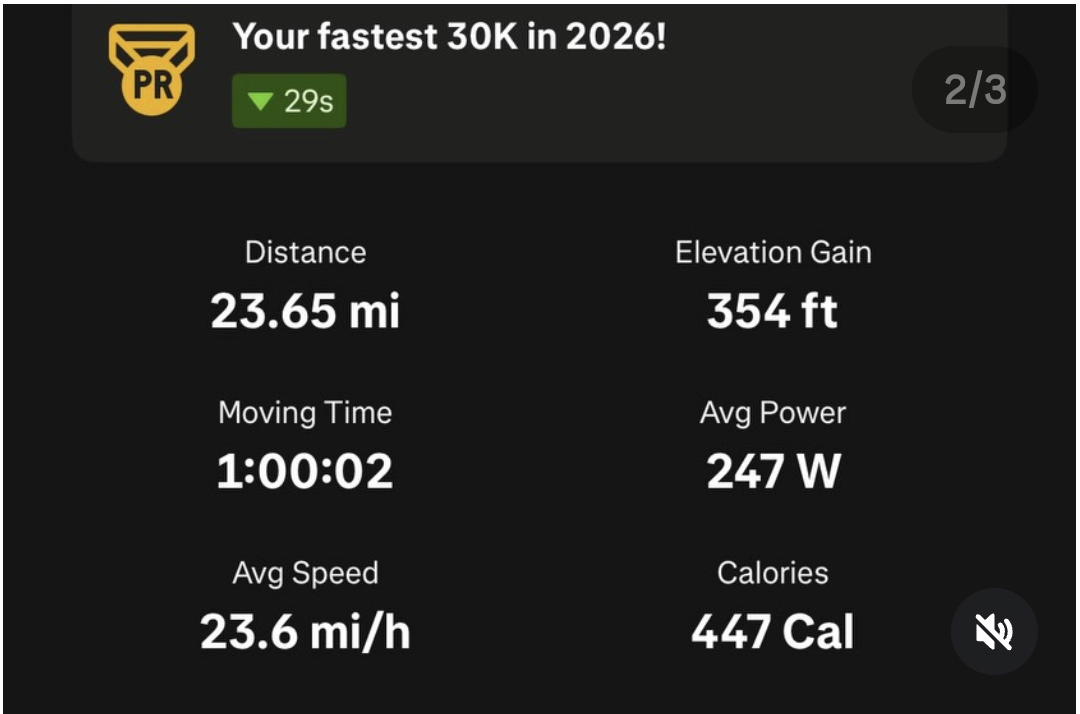1080x714 pixels.
Task: Click the Moving Time label
Action: click(x=305, y=413)
